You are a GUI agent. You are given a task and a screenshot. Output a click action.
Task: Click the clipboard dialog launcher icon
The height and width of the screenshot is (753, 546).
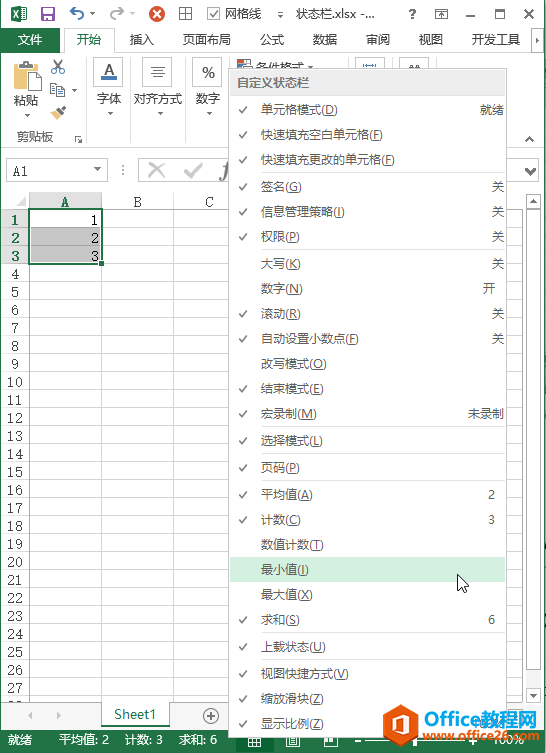click(x=78, y=139)
